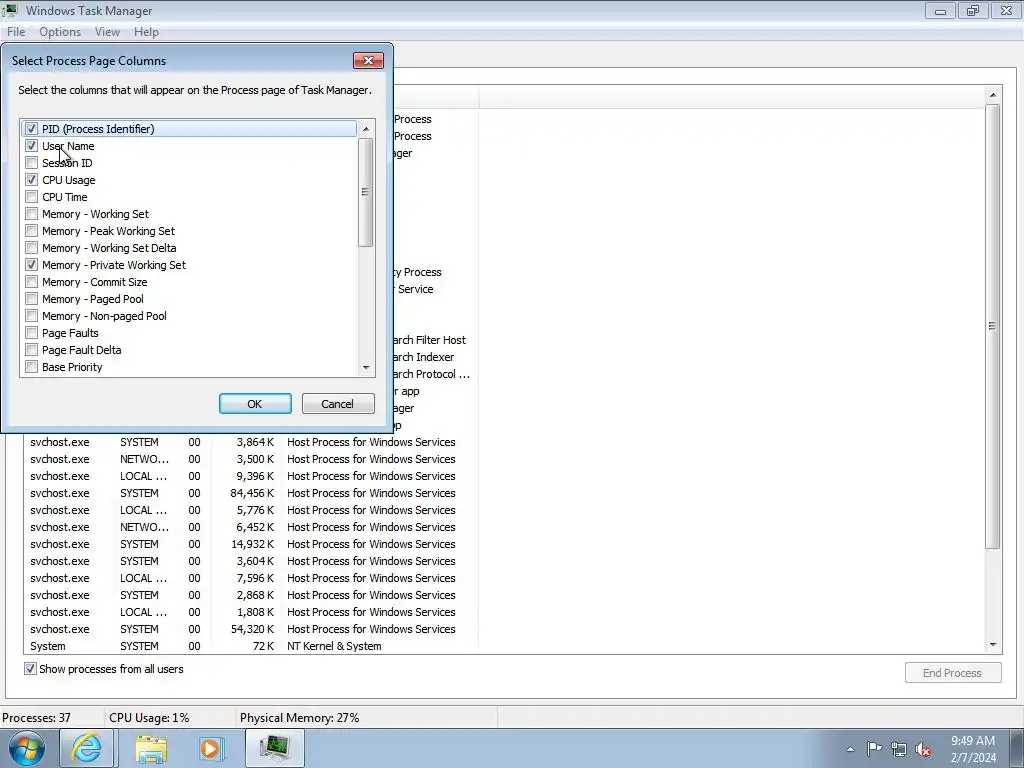Select svchost.exe row with 6,452 K
1024x768 pixels.
coord(251,527)
